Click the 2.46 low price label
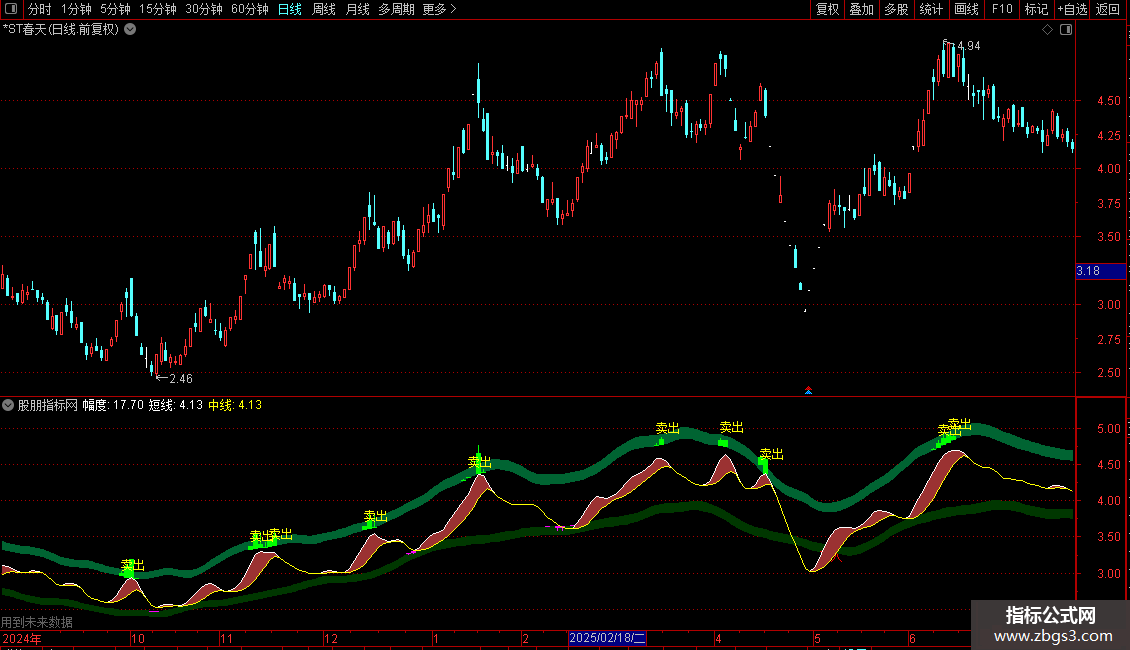This screenshot has width=1130, height=650. pos(181,378)
